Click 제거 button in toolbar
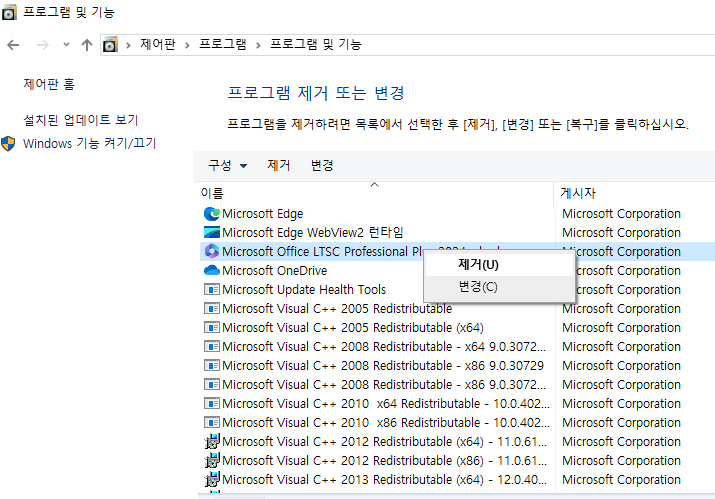This screenshot has width=715, height=499. (279, 165)
